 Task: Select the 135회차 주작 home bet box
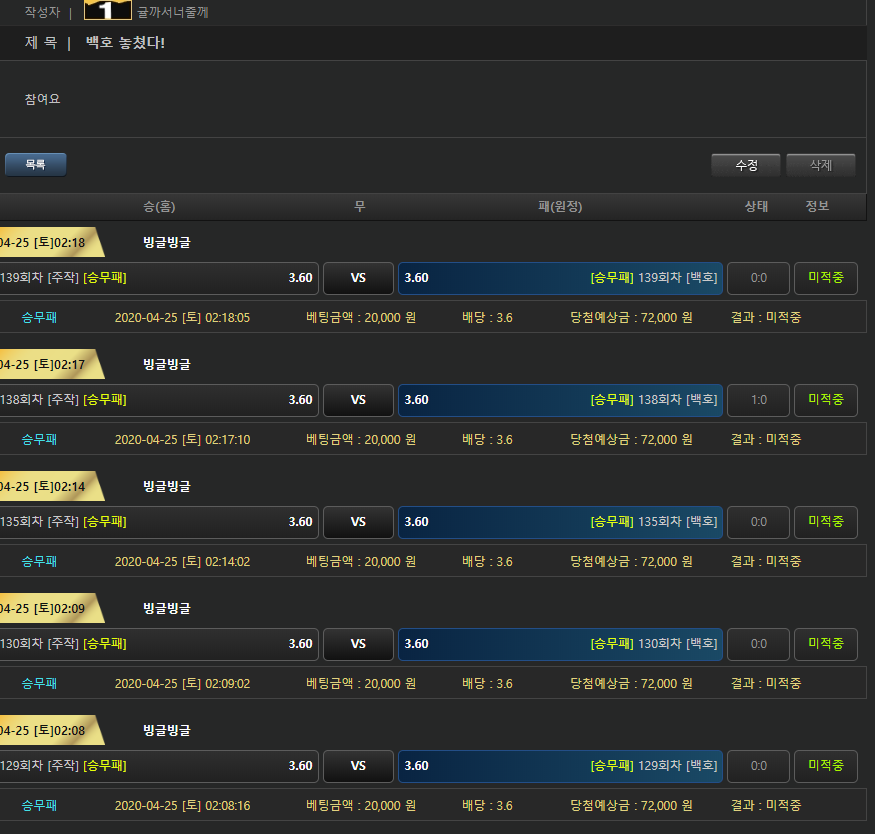pos(158,522)
